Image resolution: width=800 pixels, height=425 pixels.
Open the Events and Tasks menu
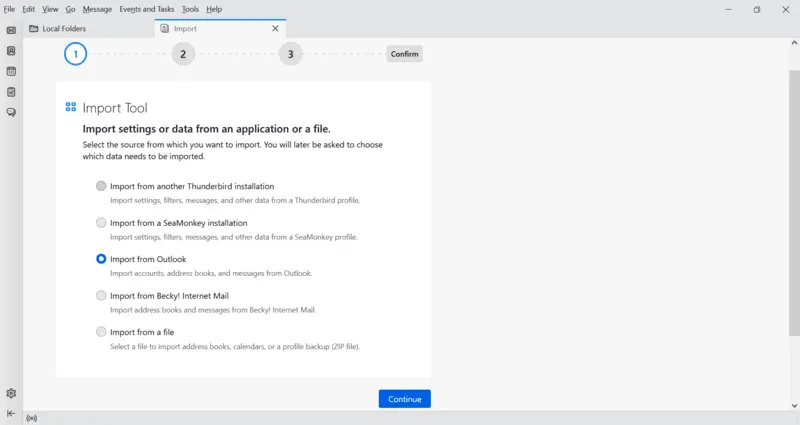pyautogui.click(x=146, y=9)
